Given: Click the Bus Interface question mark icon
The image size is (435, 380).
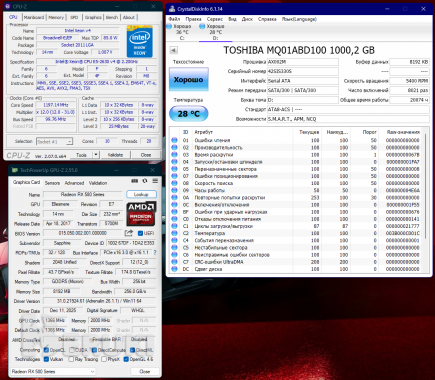Looking at the screenshot, I should click(155, 253).
